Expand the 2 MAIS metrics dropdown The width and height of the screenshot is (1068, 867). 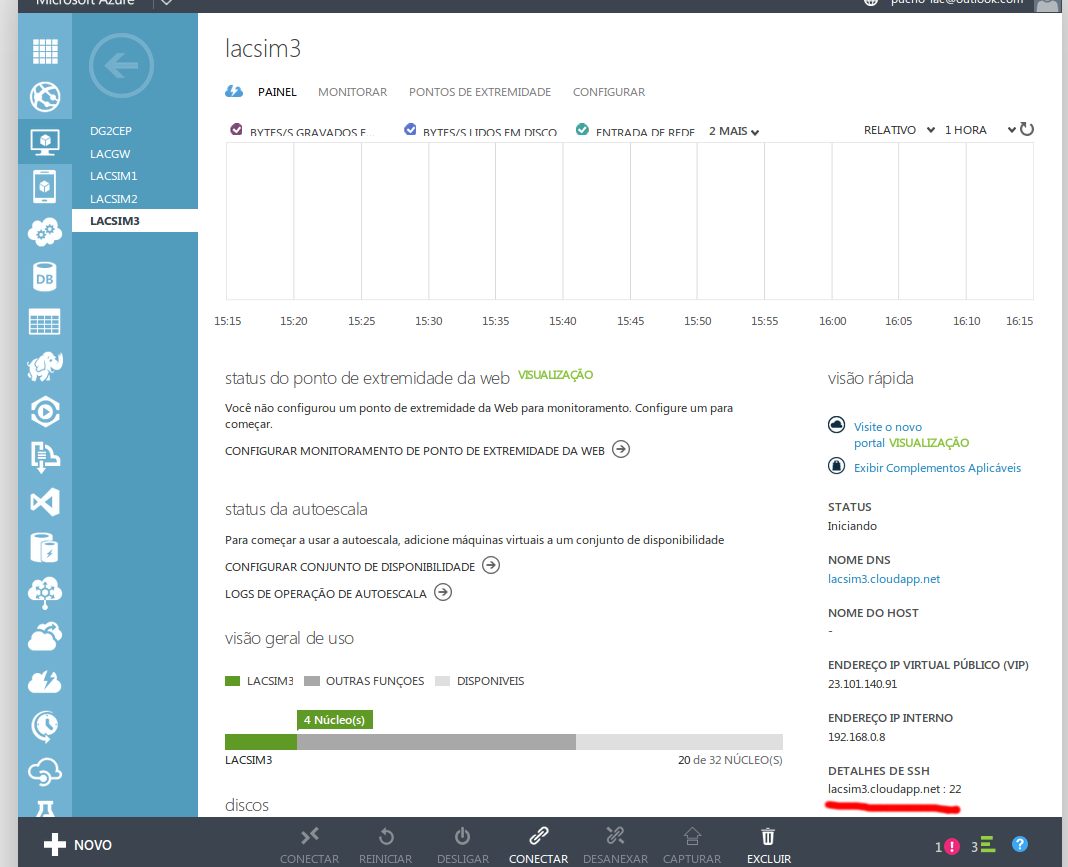pyautogui.click(x=734, y=131)
